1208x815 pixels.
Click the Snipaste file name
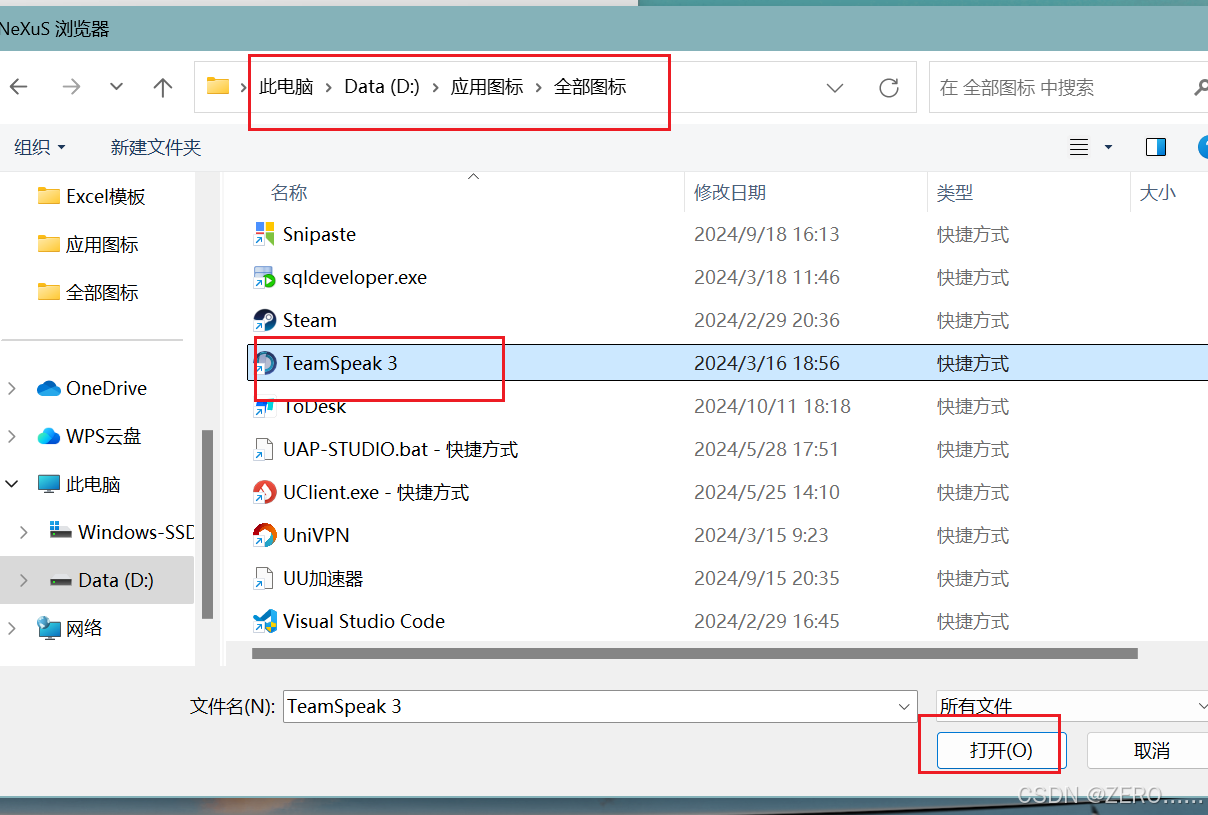319,235
